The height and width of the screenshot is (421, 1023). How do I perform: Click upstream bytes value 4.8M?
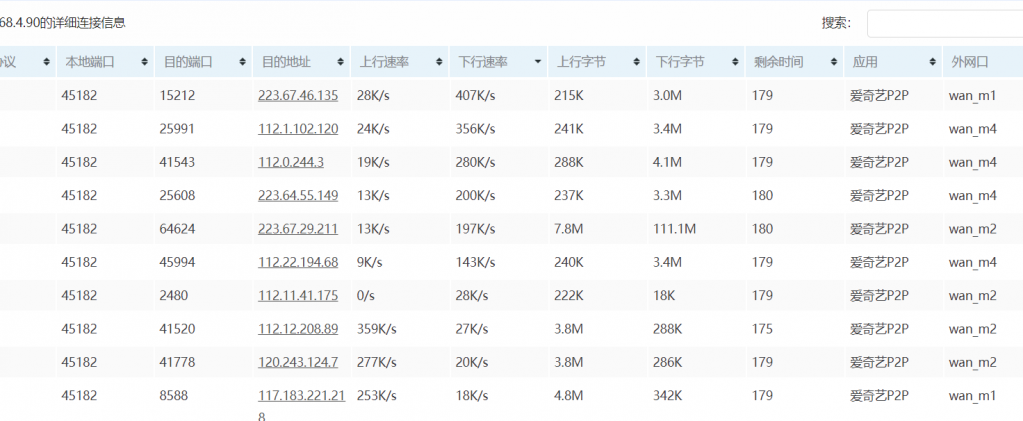point(568,396)
